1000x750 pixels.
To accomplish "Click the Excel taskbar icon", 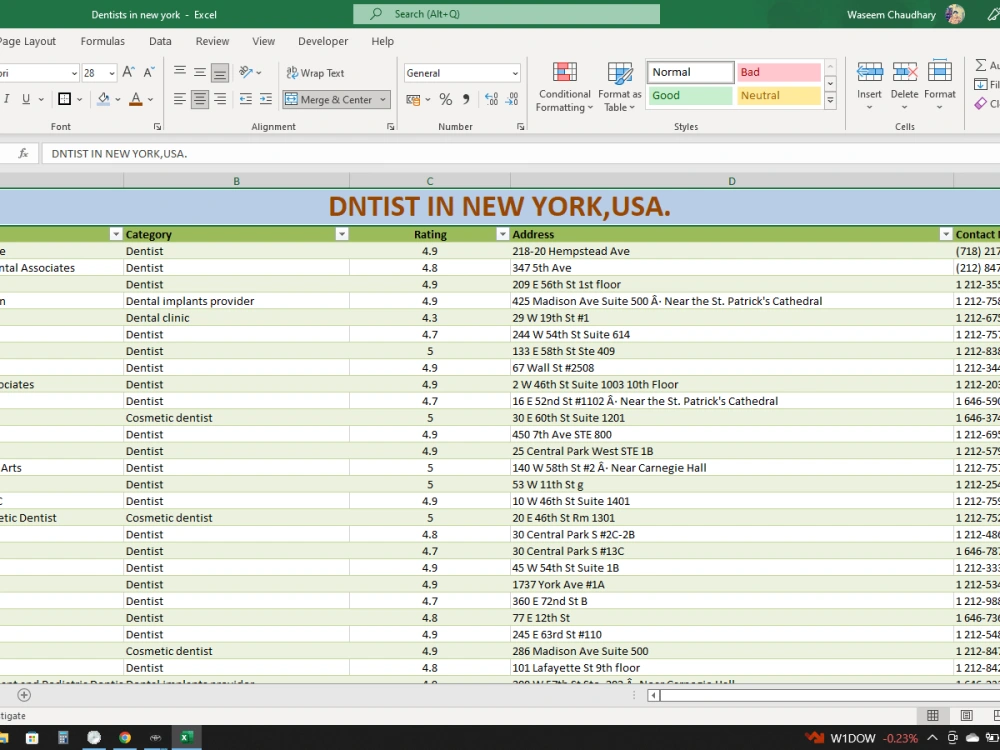I will (x=186, y=738).
